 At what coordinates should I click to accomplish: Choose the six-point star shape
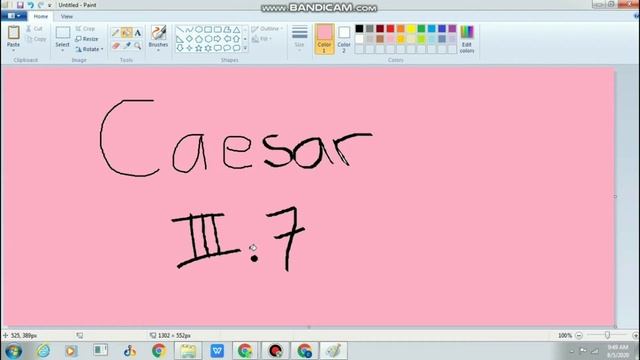coord(208,48)
